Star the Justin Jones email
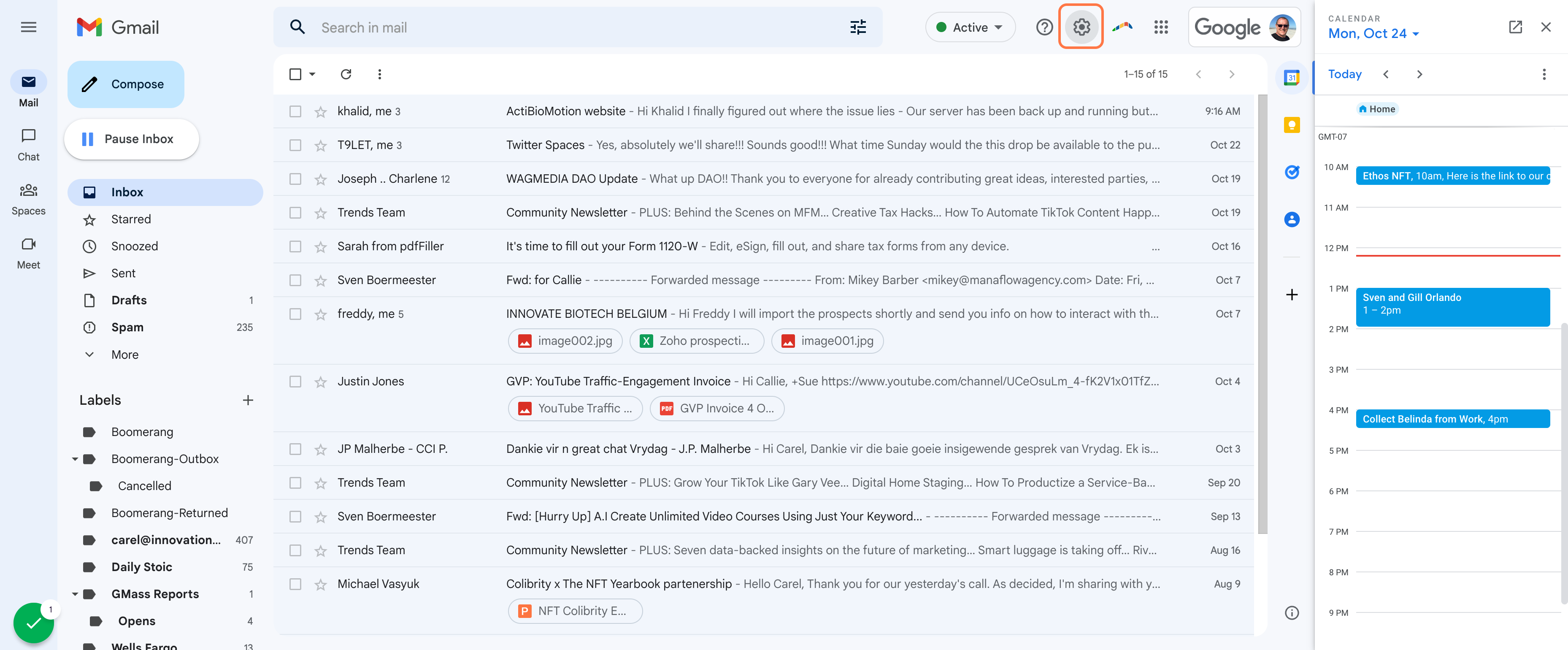The image size is (1568, 650). (321, 382)
